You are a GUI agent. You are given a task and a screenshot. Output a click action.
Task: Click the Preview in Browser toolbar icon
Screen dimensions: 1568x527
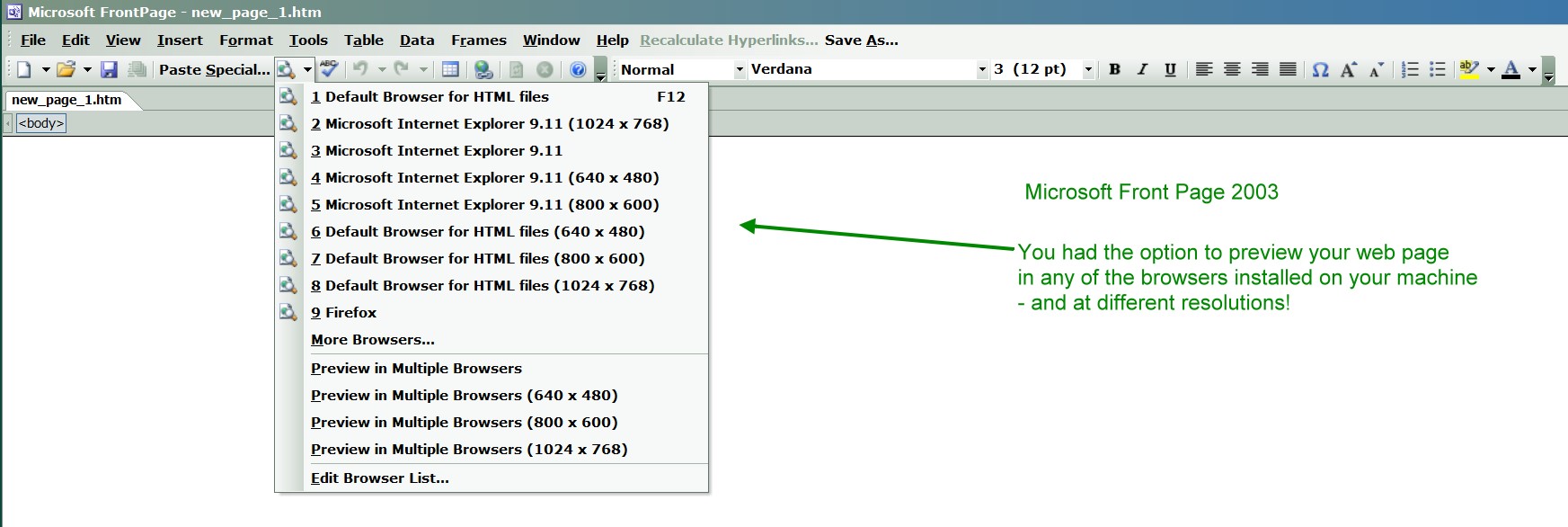coord(286,69)
